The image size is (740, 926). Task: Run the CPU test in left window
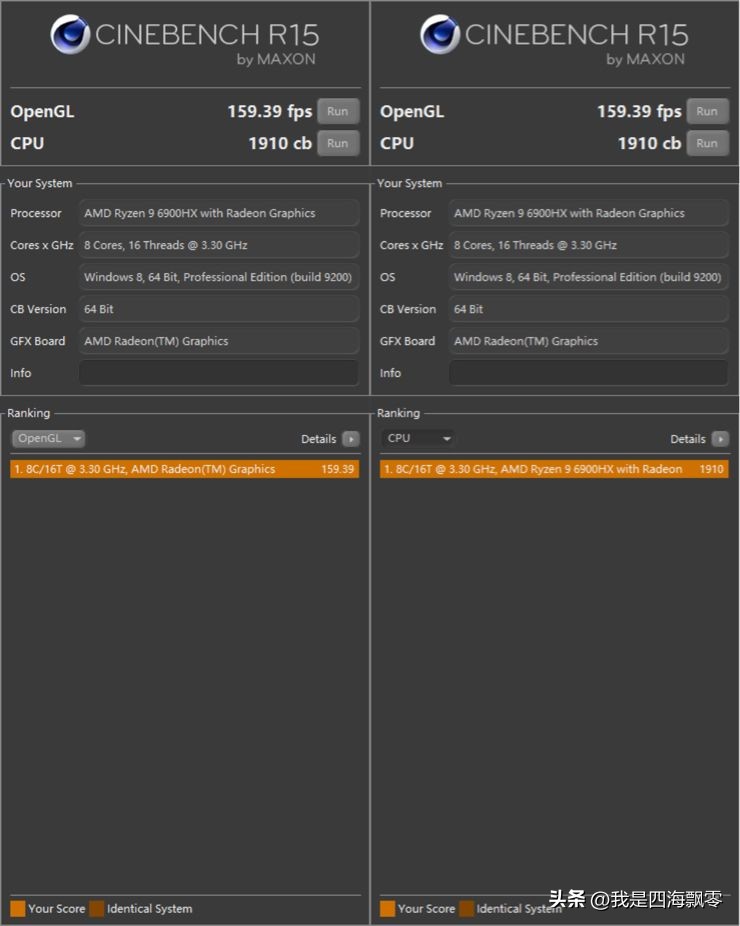[x=338, y=143]
